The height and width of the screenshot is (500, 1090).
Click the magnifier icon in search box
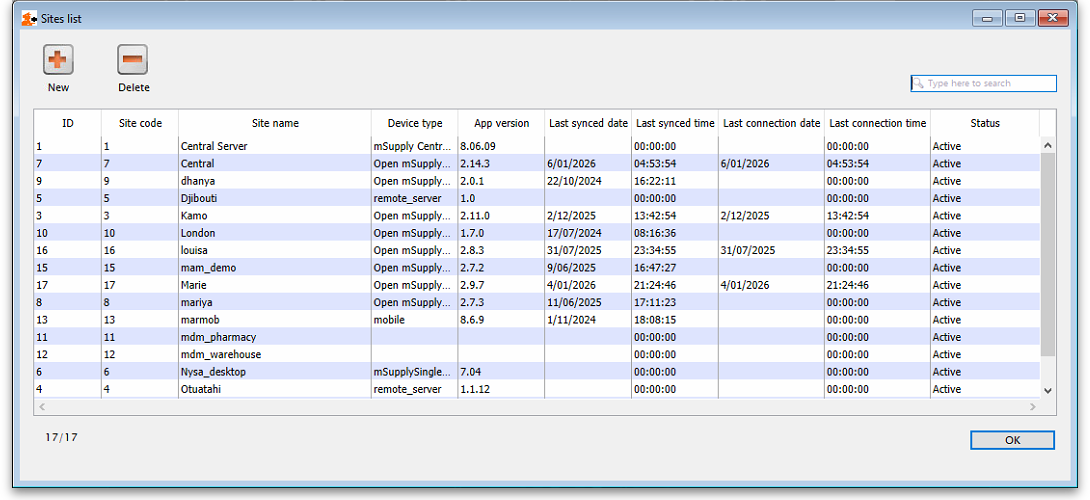click(x=918, y=84)
